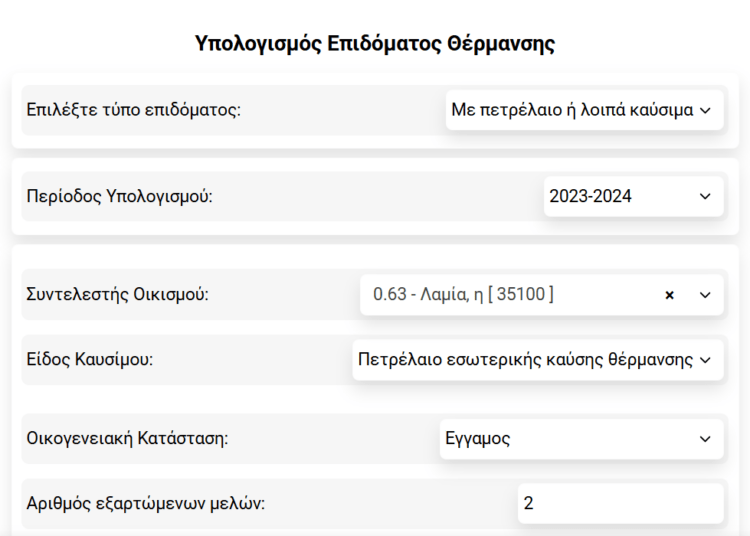
Task: Click the Οικογενειακή Κατάσταση label
Action: click(x=127, y=438)
